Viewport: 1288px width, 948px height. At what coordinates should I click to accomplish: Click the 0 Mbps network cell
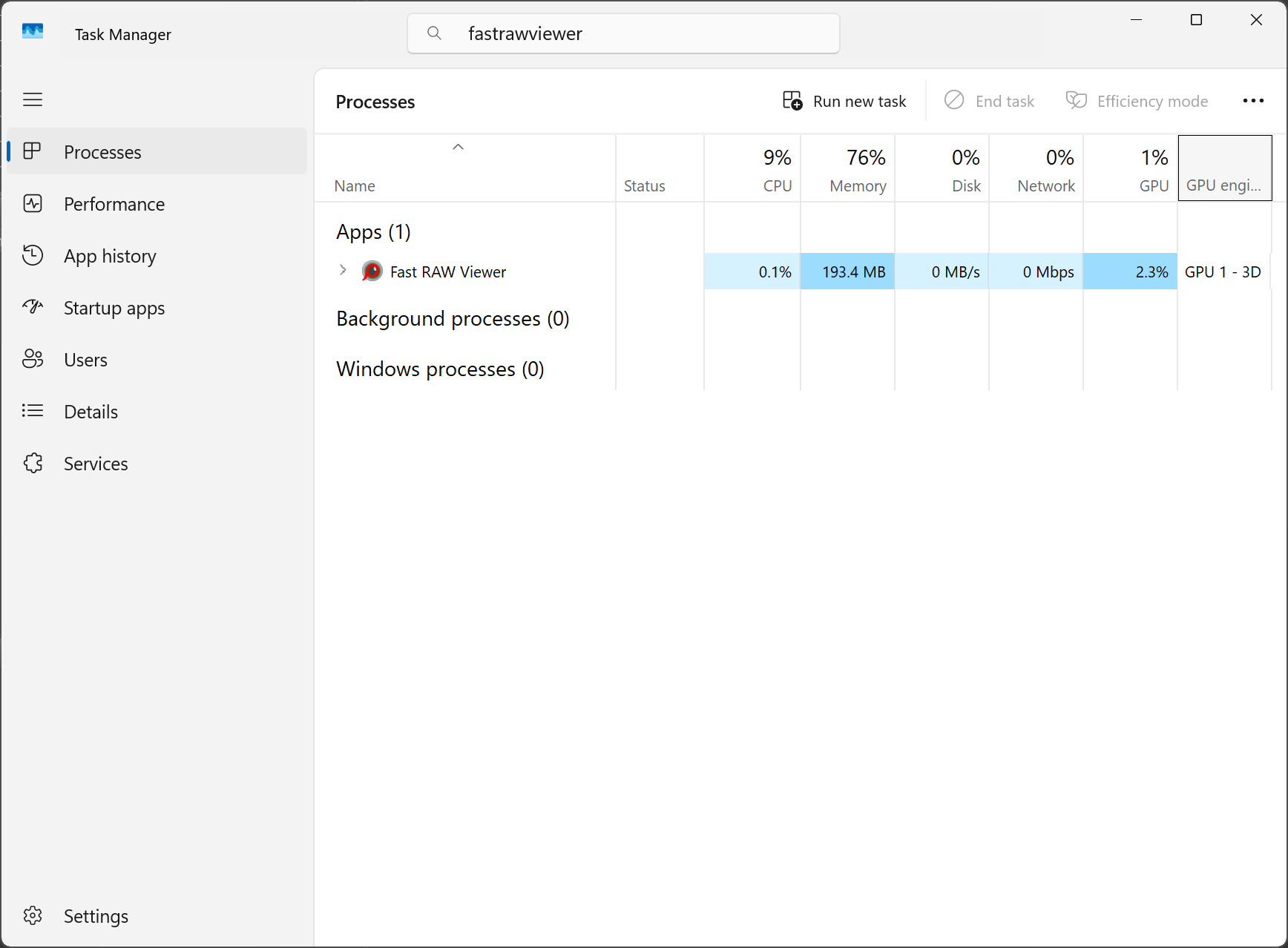pos(1036,271)
